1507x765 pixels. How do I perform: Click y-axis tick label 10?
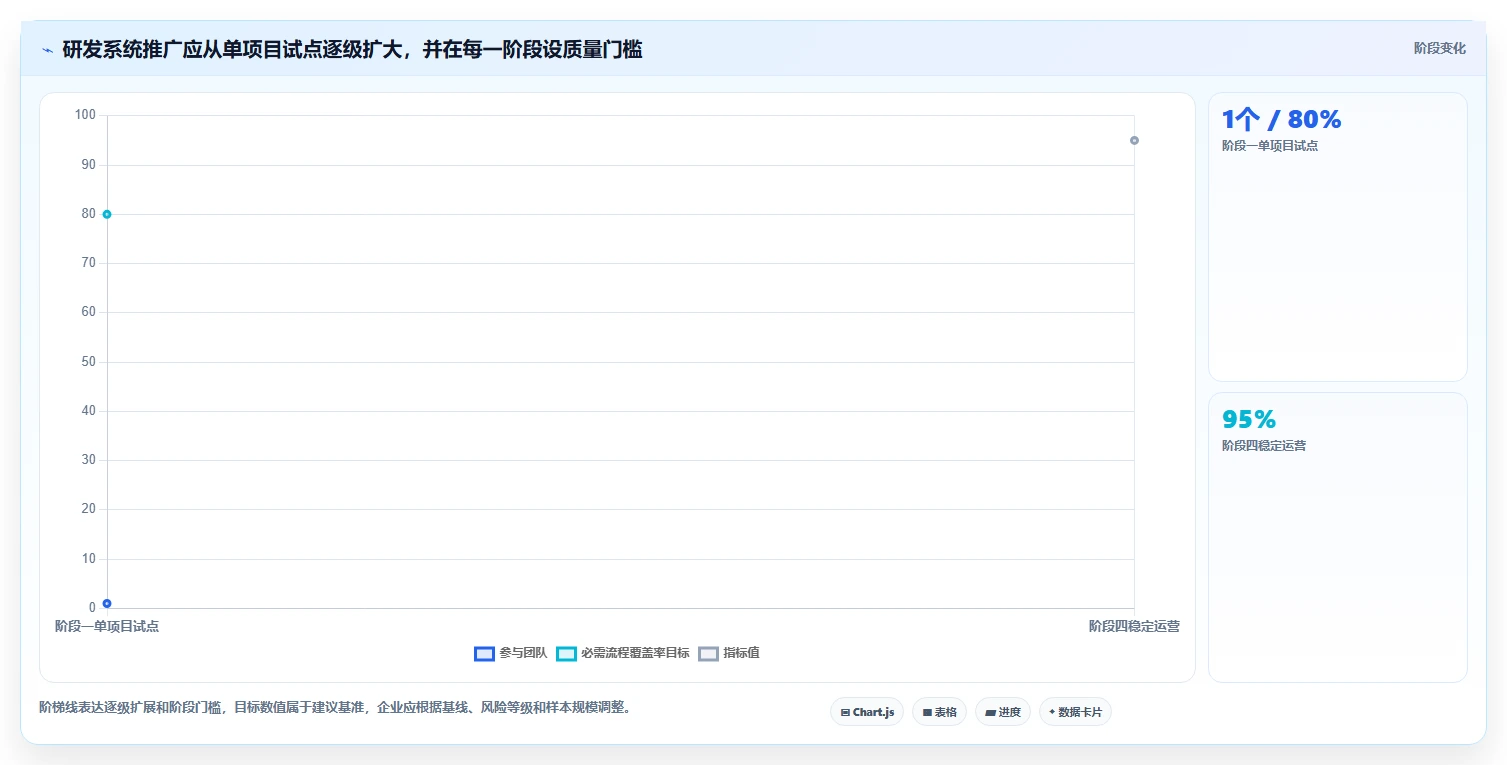[x=89, y=559]
